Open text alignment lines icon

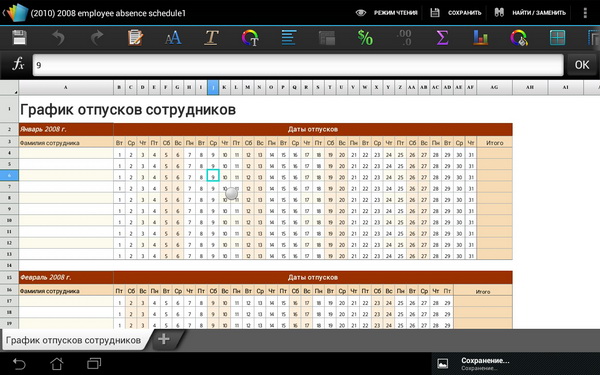pos(289,38)
